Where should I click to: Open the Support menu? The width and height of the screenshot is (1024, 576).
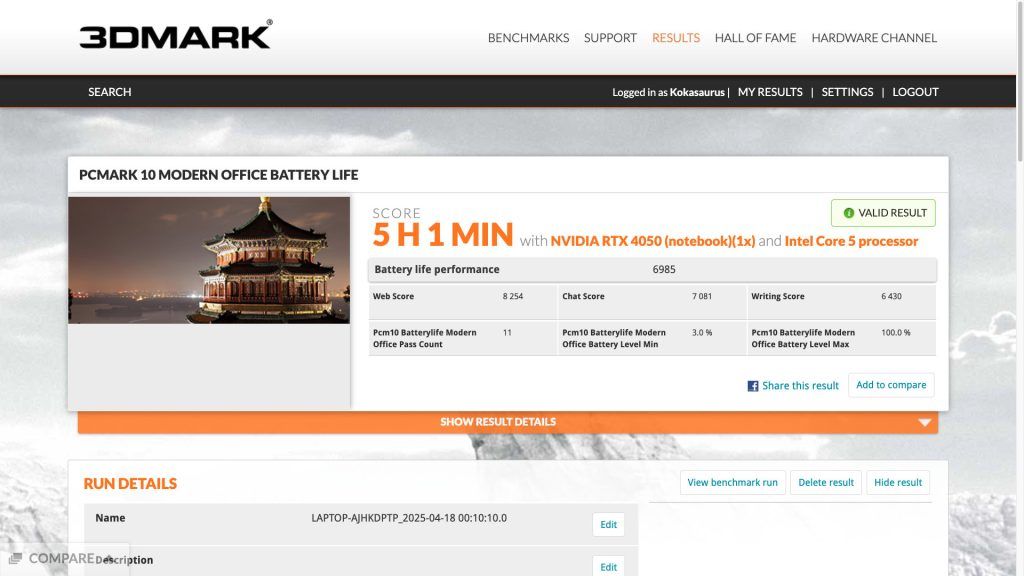610,38
